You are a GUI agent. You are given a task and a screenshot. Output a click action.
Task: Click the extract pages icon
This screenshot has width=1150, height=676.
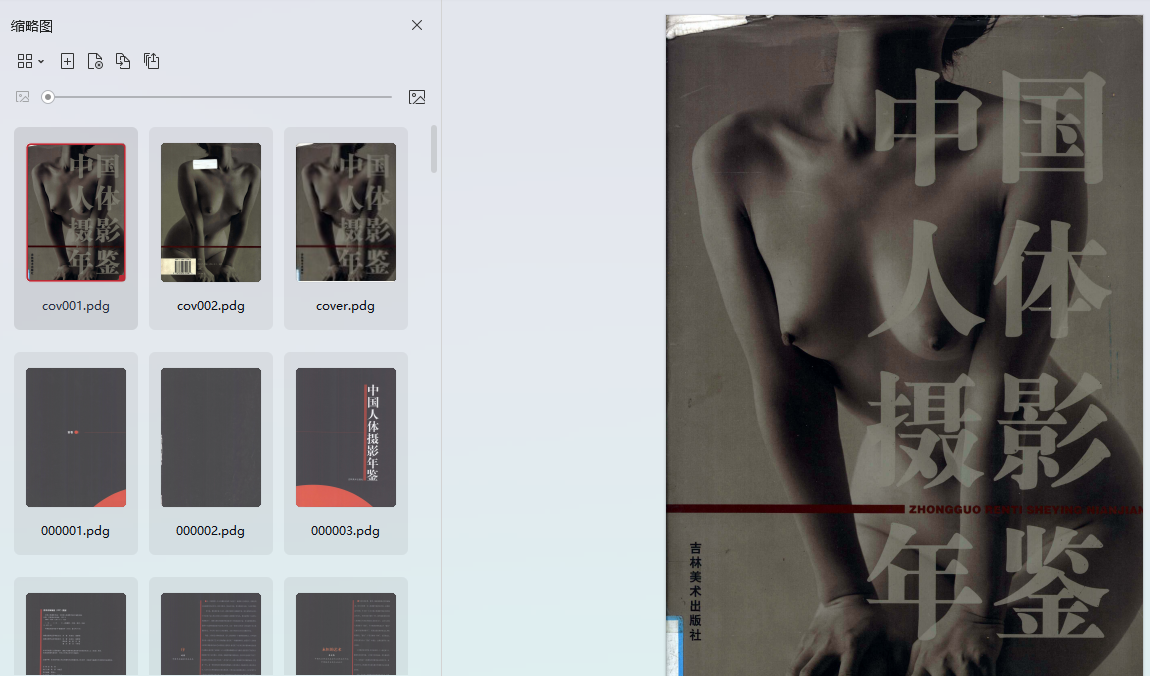click(x=151, y=61)
